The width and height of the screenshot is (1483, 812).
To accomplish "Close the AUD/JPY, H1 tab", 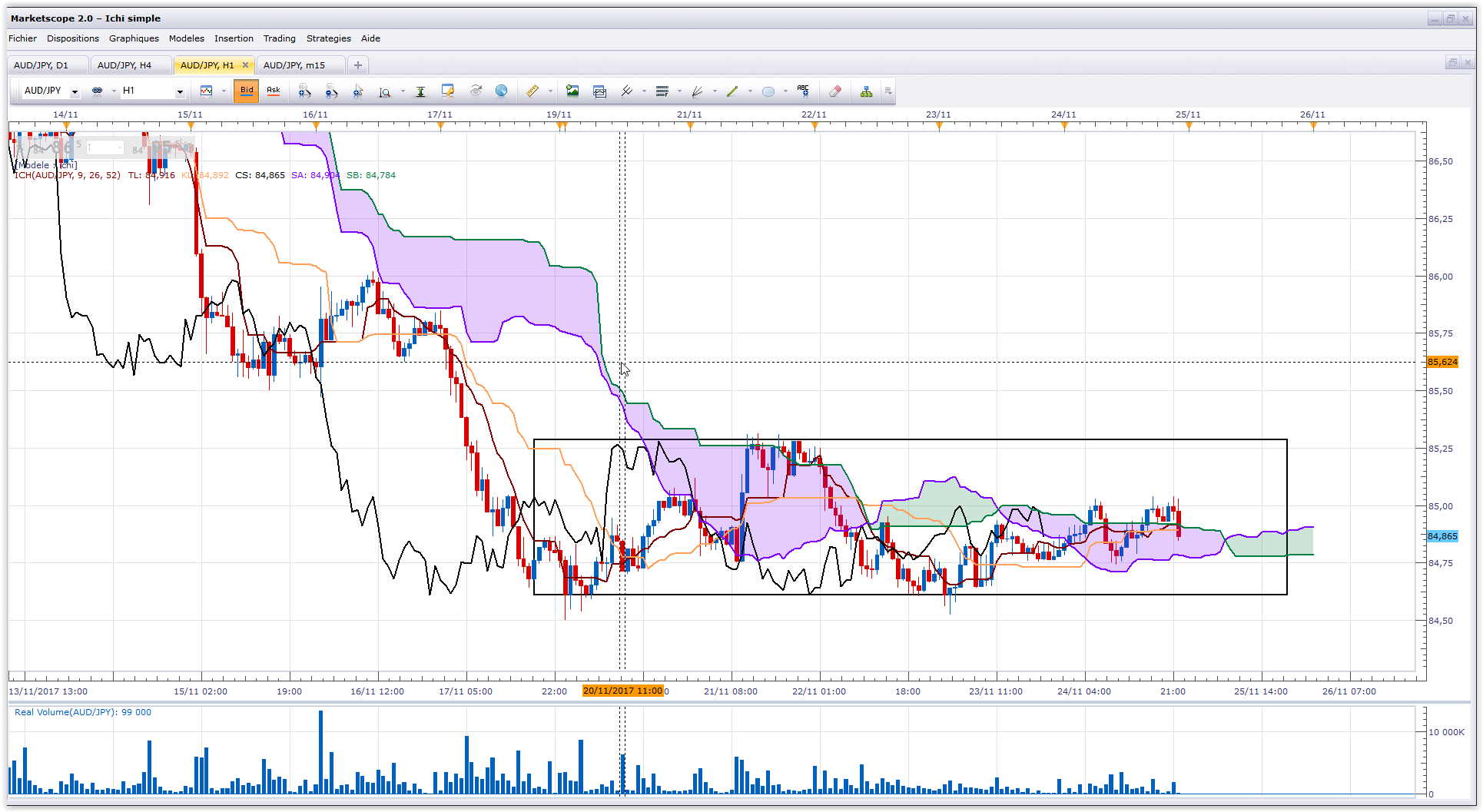I will click(246, 65).
